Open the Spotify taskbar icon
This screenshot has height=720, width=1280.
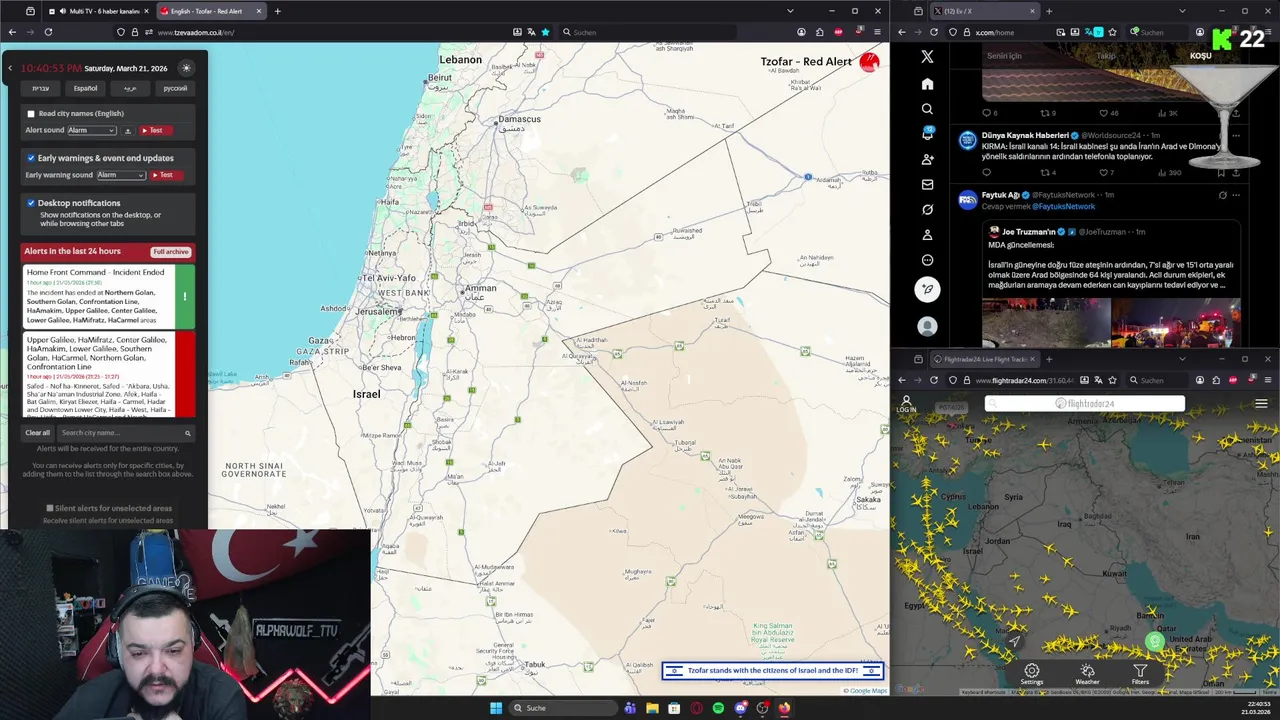[718, 708]
